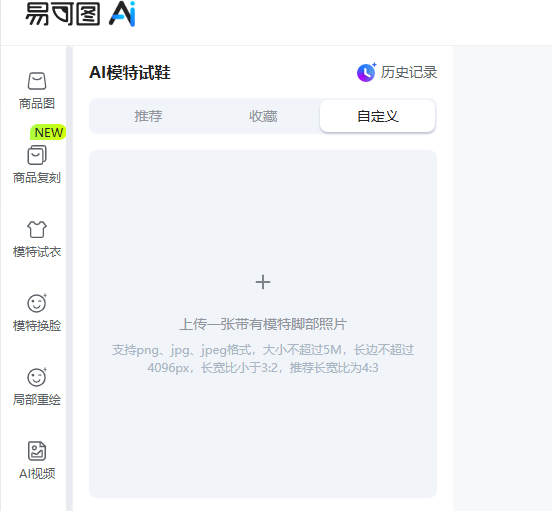This screenshot has height=511, width=552.
Task: Select the 自定义 tab
Action: click(378, 116)
